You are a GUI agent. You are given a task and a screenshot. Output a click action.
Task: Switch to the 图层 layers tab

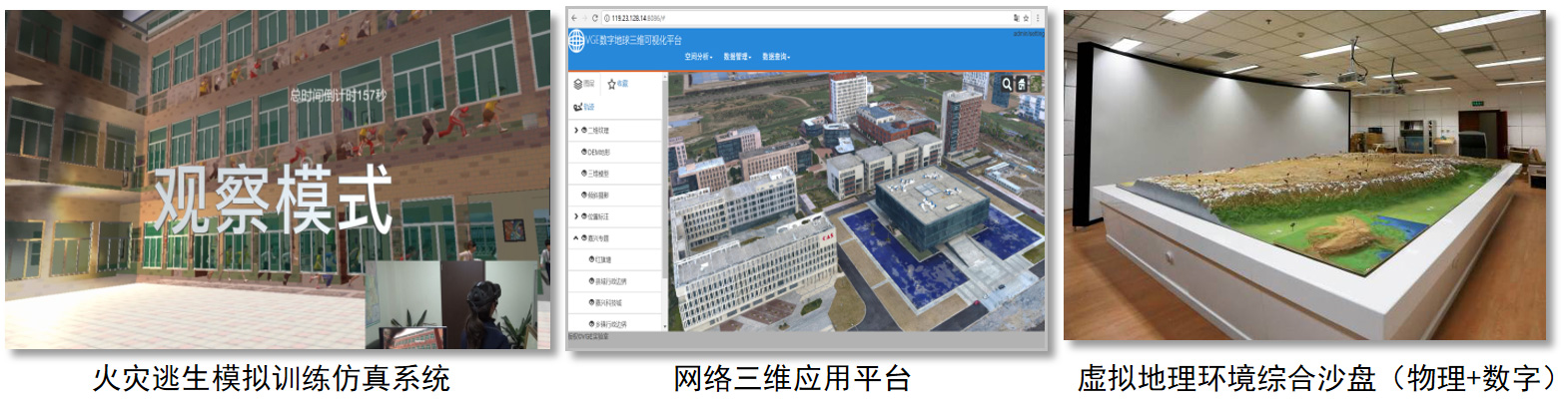(x=584, y=84)
